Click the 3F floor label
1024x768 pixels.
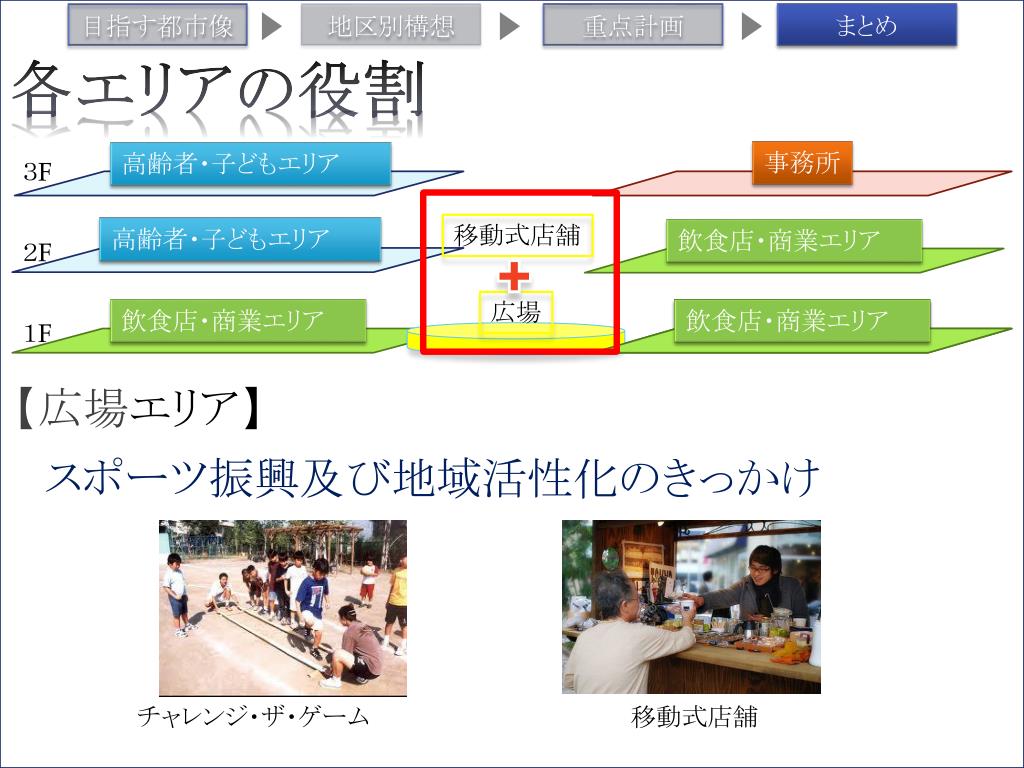pyautogui.click(x=37, y=172)
